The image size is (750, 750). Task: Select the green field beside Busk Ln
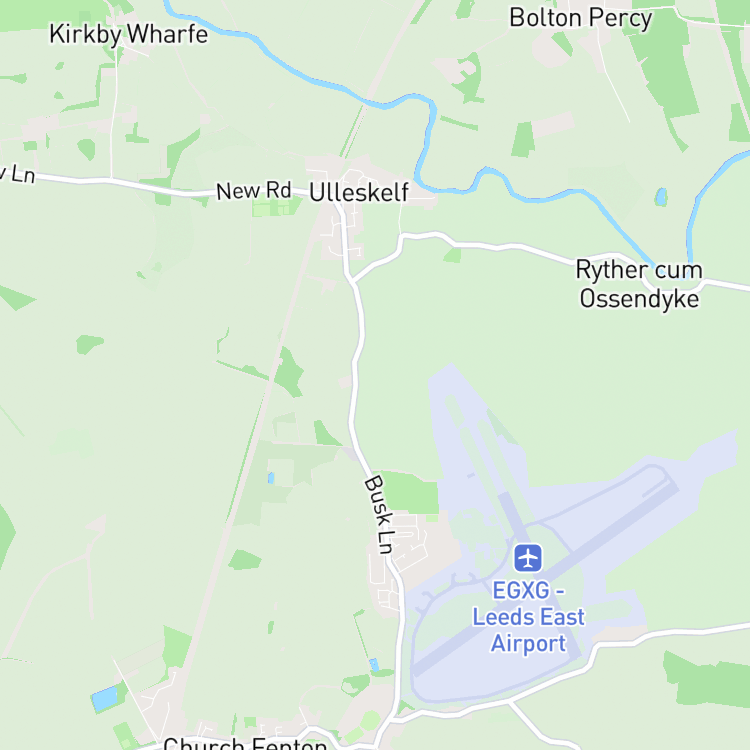410,492
